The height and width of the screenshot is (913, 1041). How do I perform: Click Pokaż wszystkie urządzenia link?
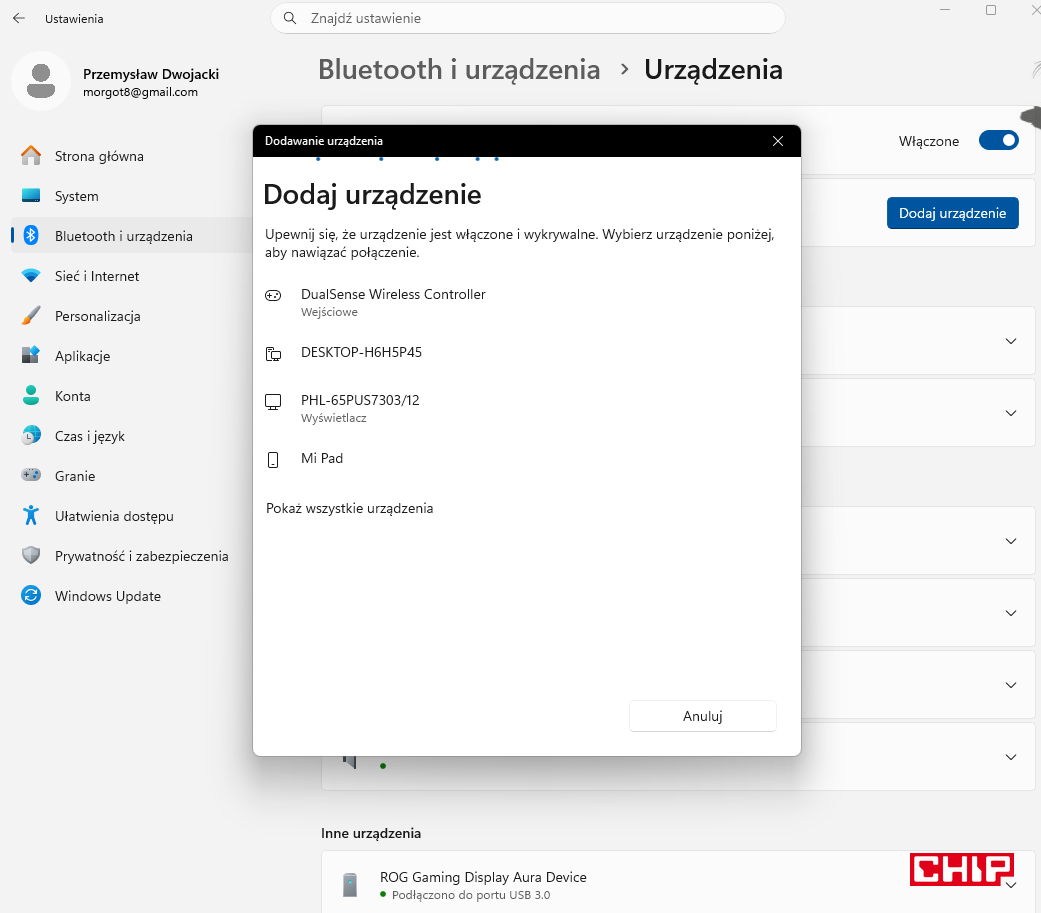(349, 508)
